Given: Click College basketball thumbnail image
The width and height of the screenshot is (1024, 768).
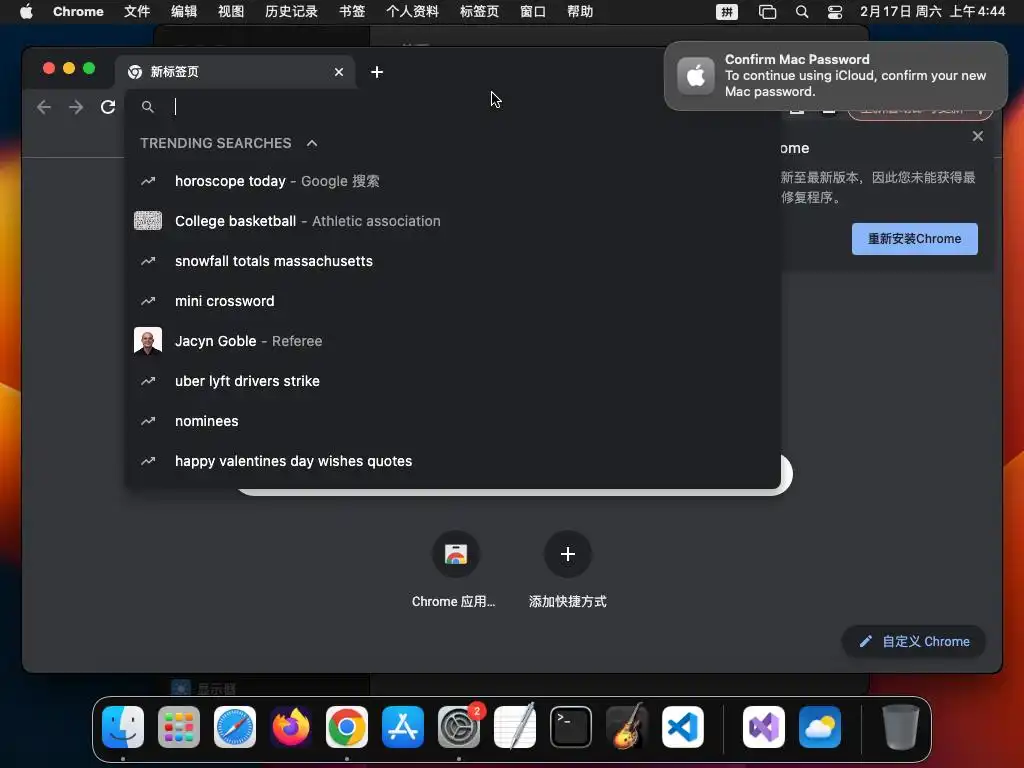Looking at the screenshot, I should pos(148,221).
